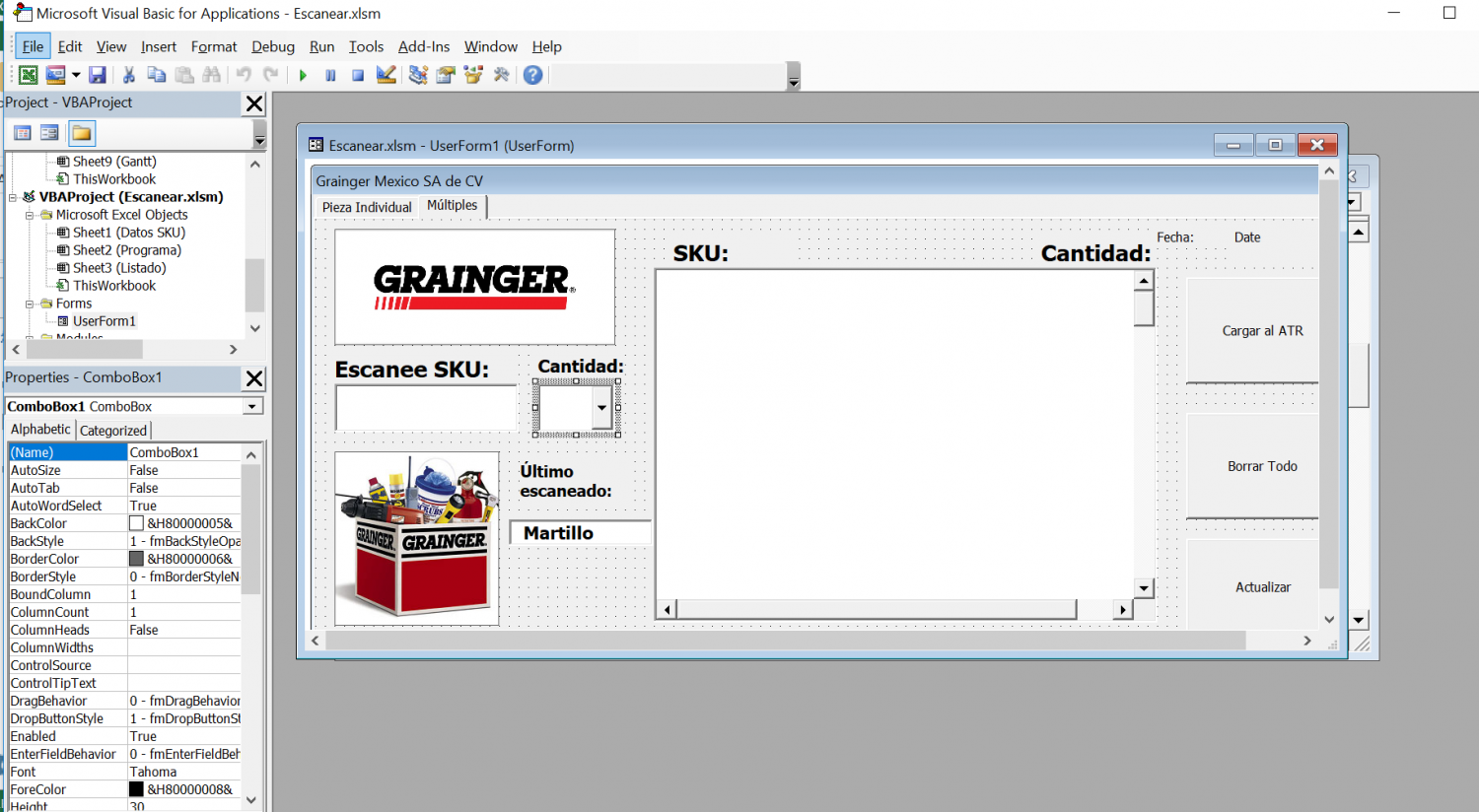Click the View Microsoft Excel icon
Screen dimensions: 1479x812
point(29,75)
